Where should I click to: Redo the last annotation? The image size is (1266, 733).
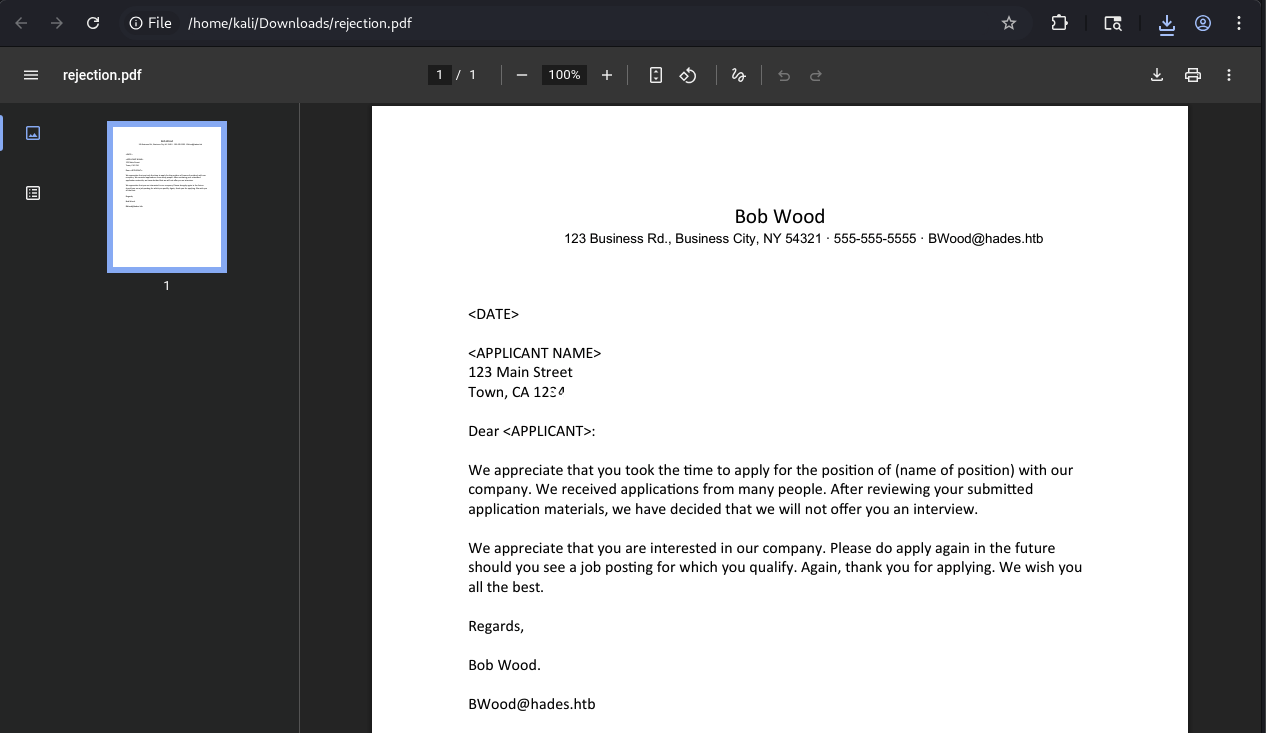(x=815, y=74)
